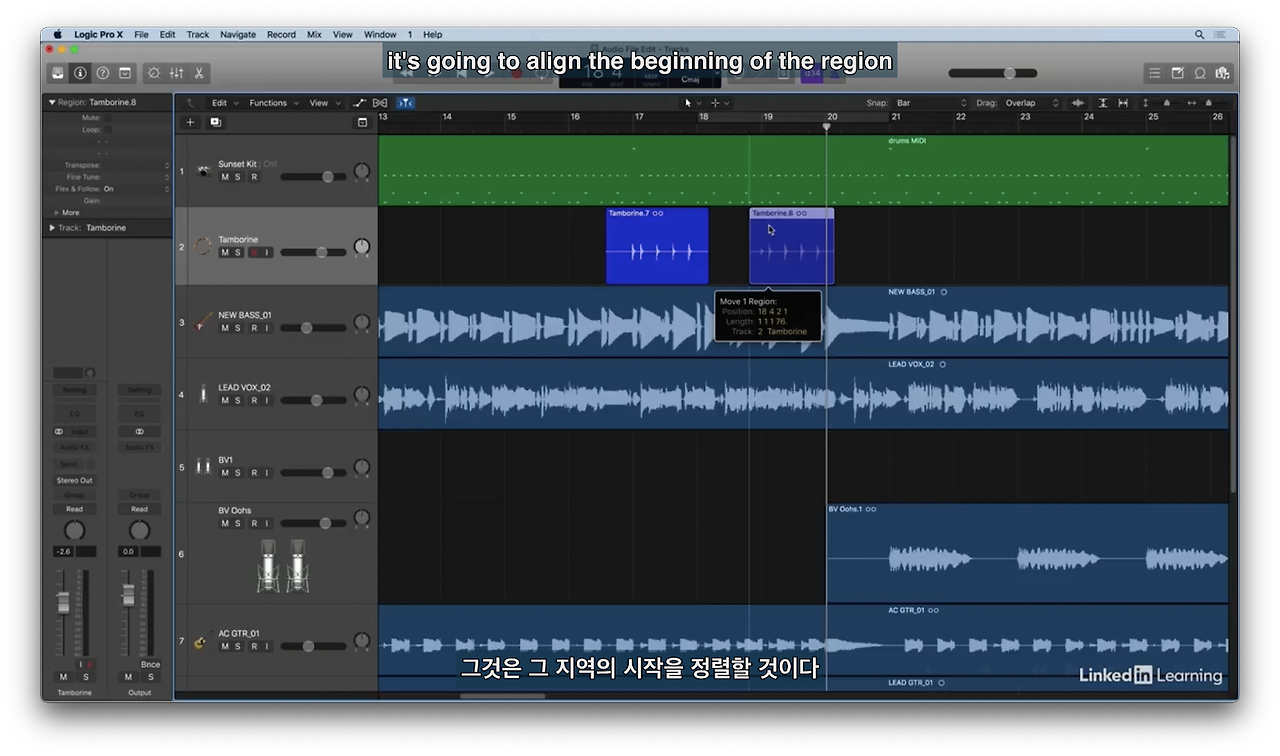Open the Functions dropdown menu
Viewport: 1280px width, 756px height.
272,103
